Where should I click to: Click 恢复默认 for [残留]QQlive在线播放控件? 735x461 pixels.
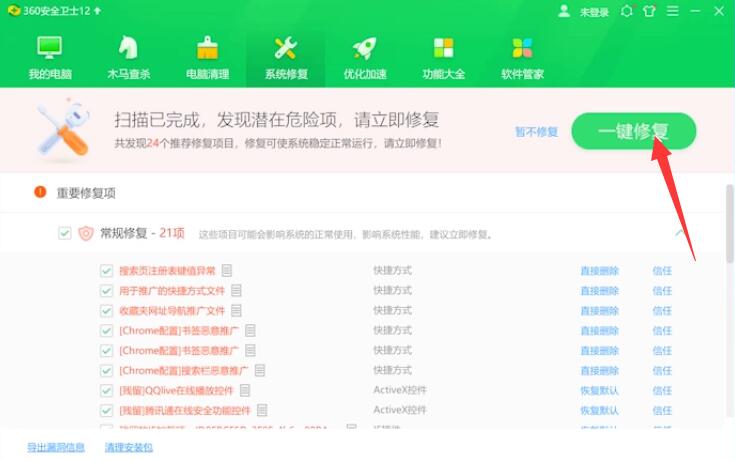[x=600, y=390]
